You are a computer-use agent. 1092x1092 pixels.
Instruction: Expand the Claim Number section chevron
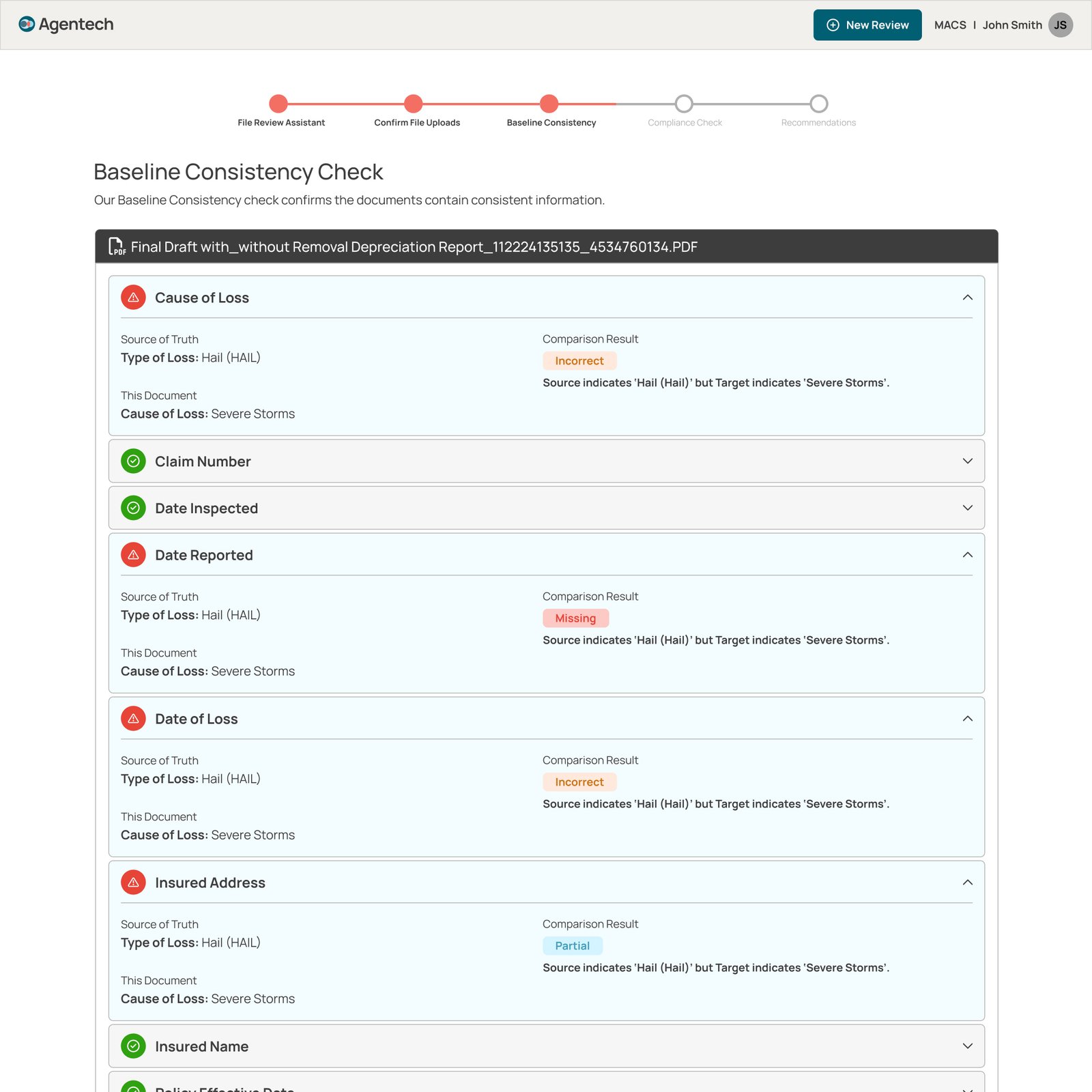[x=967, y=461]
